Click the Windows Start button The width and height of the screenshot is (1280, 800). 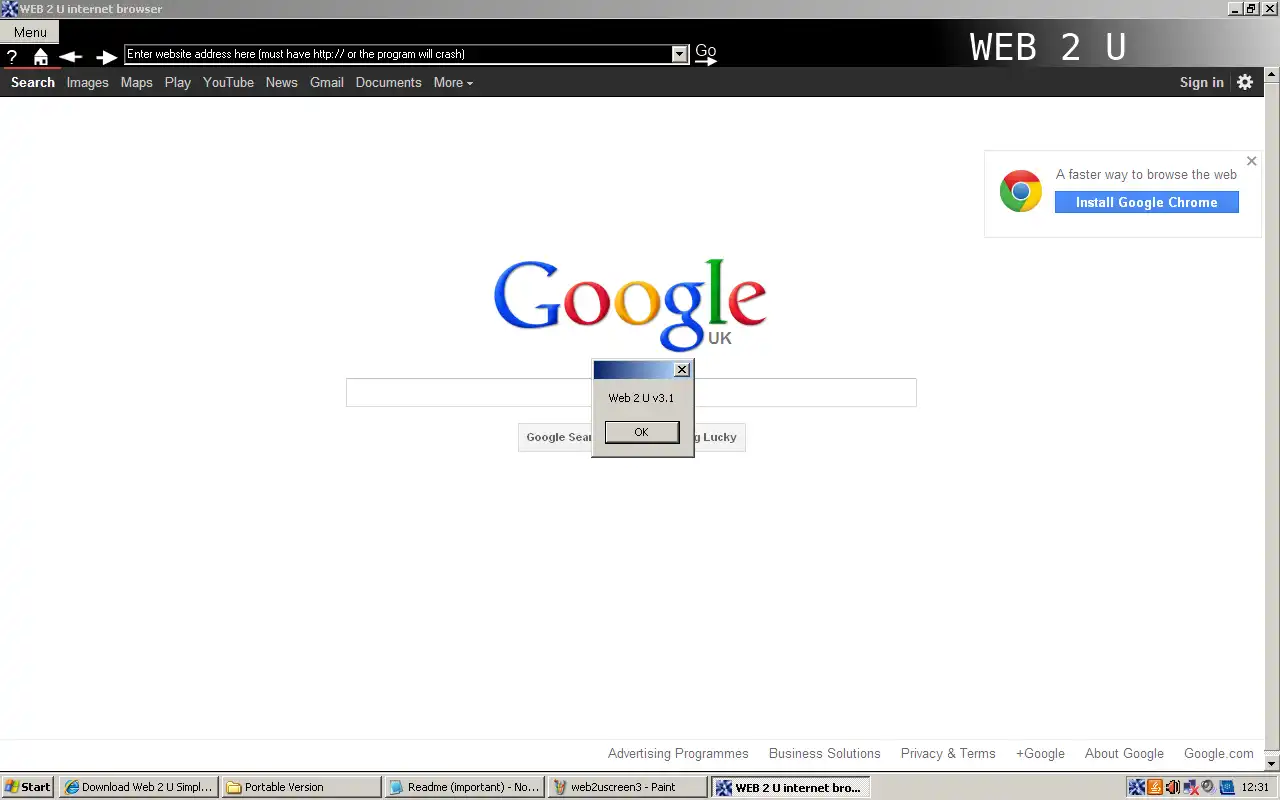[28, 787]
